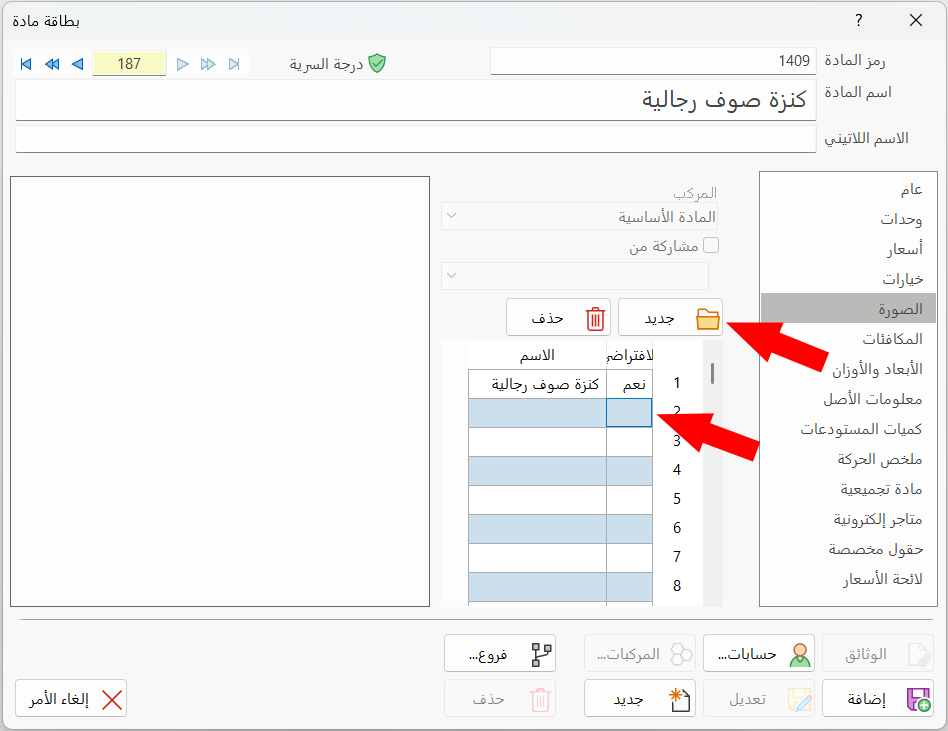Click the item name field كنزة صوف رجالية

click(416, 100)
